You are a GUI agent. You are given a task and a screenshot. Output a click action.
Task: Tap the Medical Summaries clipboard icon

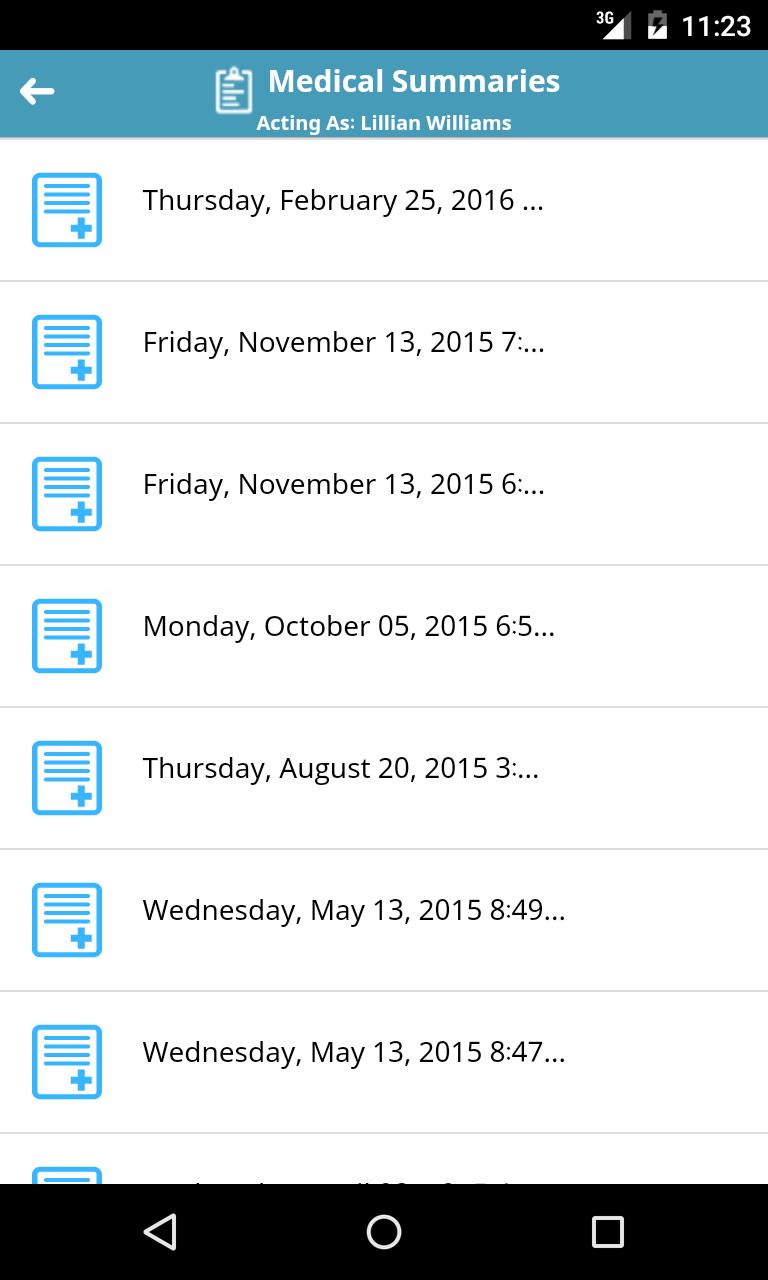click(x=233, y=91)
